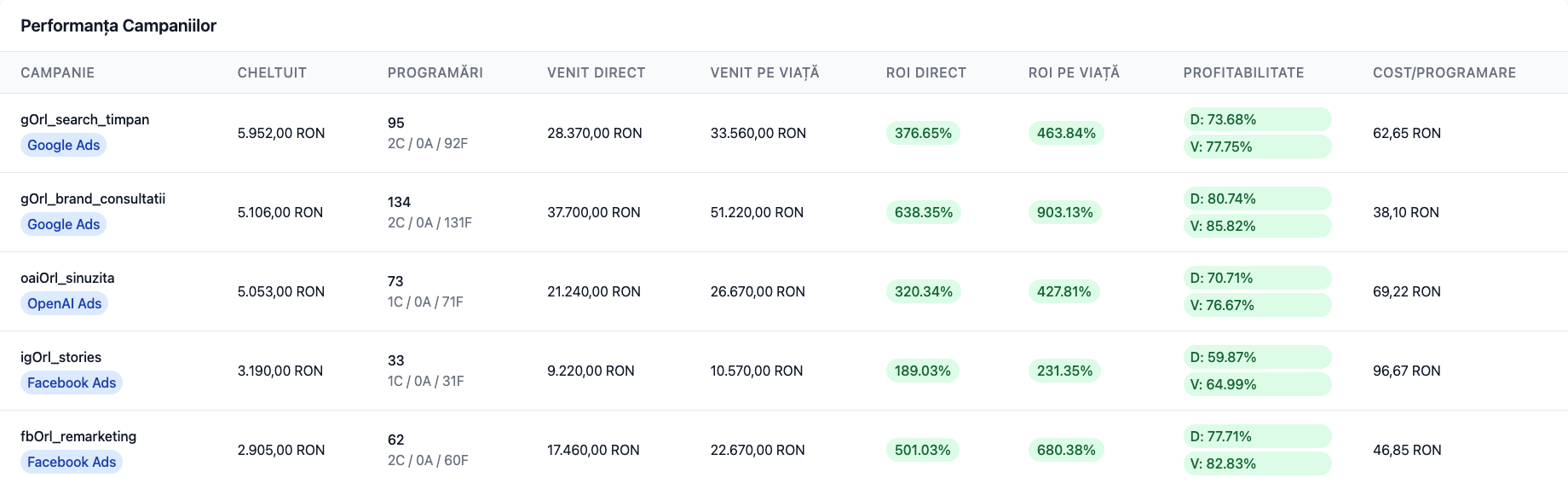
Task: Click the D: 59.87% profitability bar
Action: coord(1257,357)
